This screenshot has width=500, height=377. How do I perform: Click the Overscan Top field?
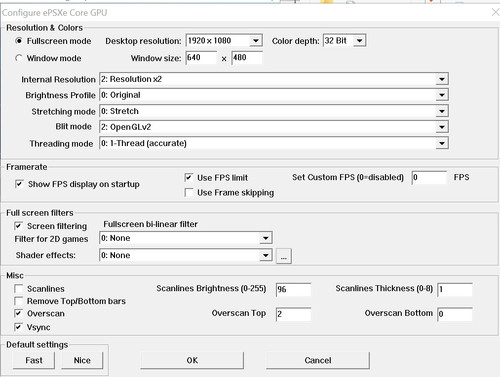(x=293, y=314)
